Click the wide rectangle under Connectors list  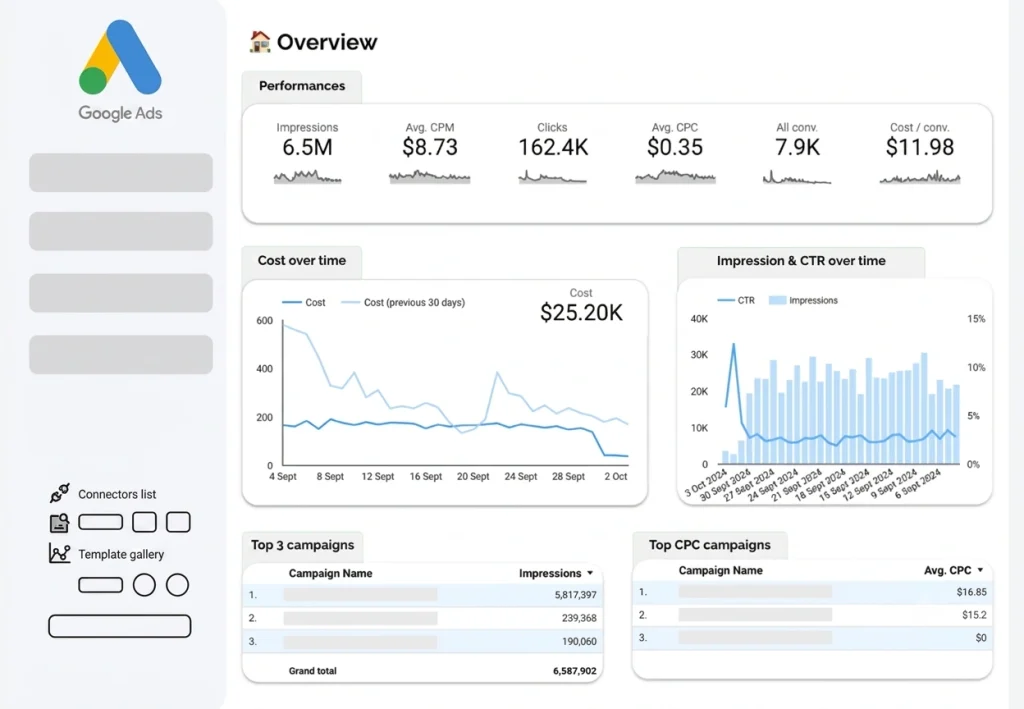click(101, 522)
